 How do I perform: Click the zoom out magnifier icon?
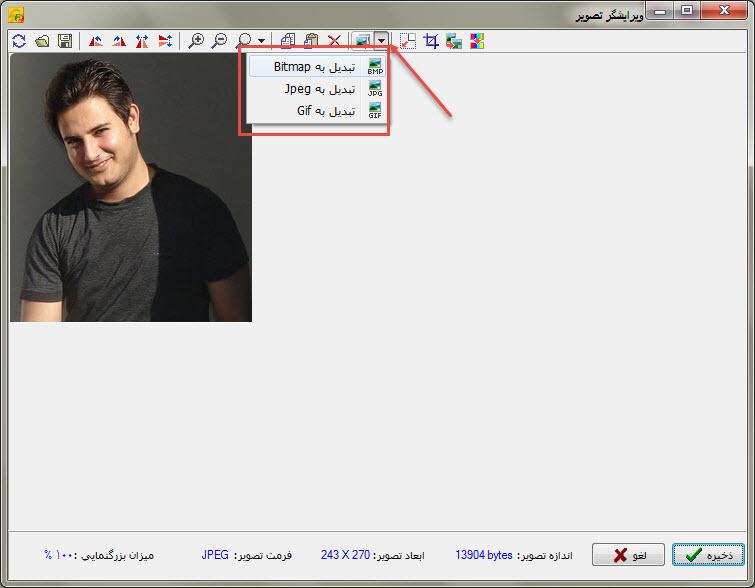pos(219,41)
